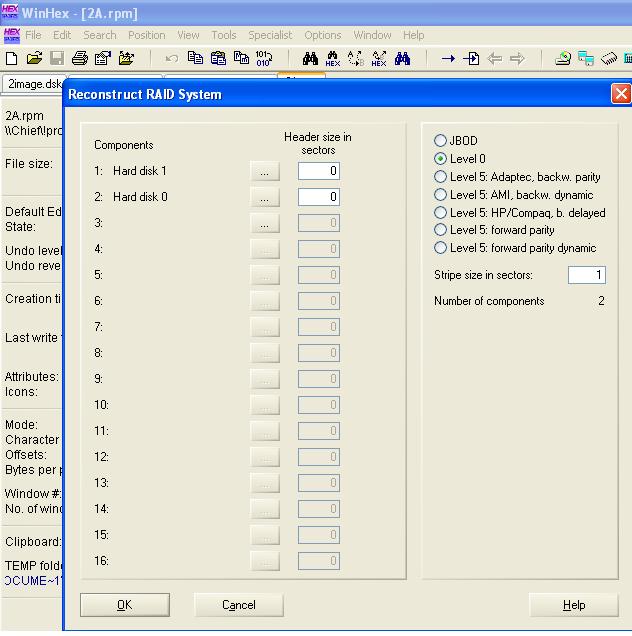The width and height of the screenshot is (632, 636).
Task: Click the Go To Offset arrow icon
Action: pos(448,59)
